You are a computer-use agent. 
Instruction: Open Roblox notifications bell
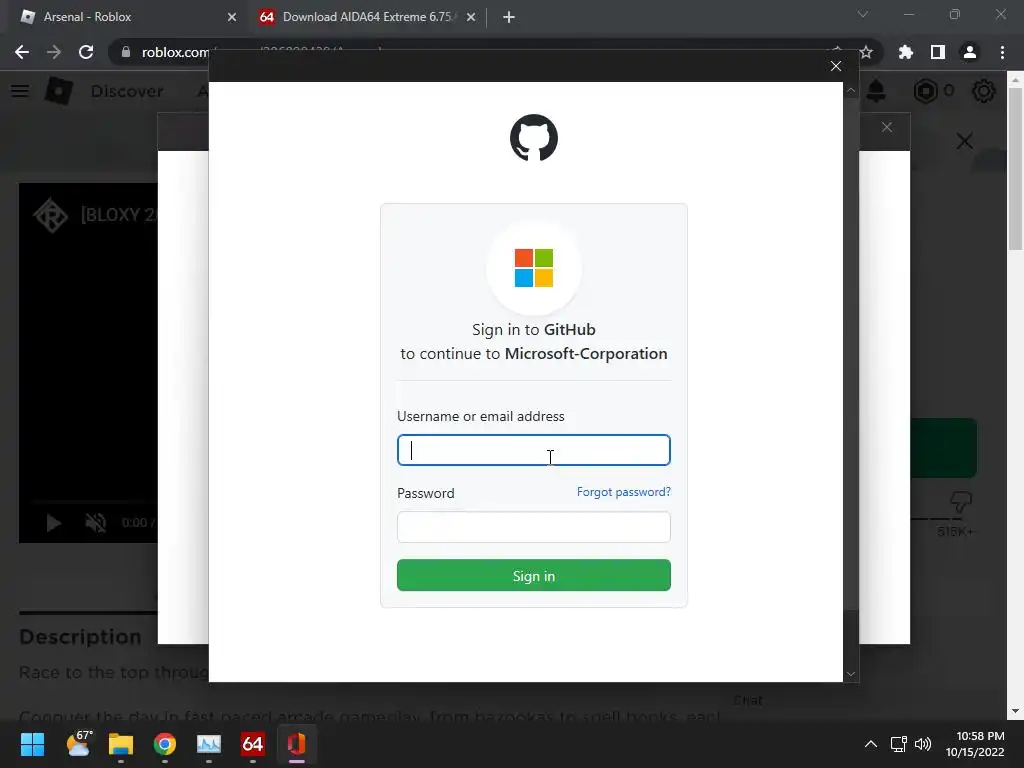pyautogui.click(x=876, y=91)
